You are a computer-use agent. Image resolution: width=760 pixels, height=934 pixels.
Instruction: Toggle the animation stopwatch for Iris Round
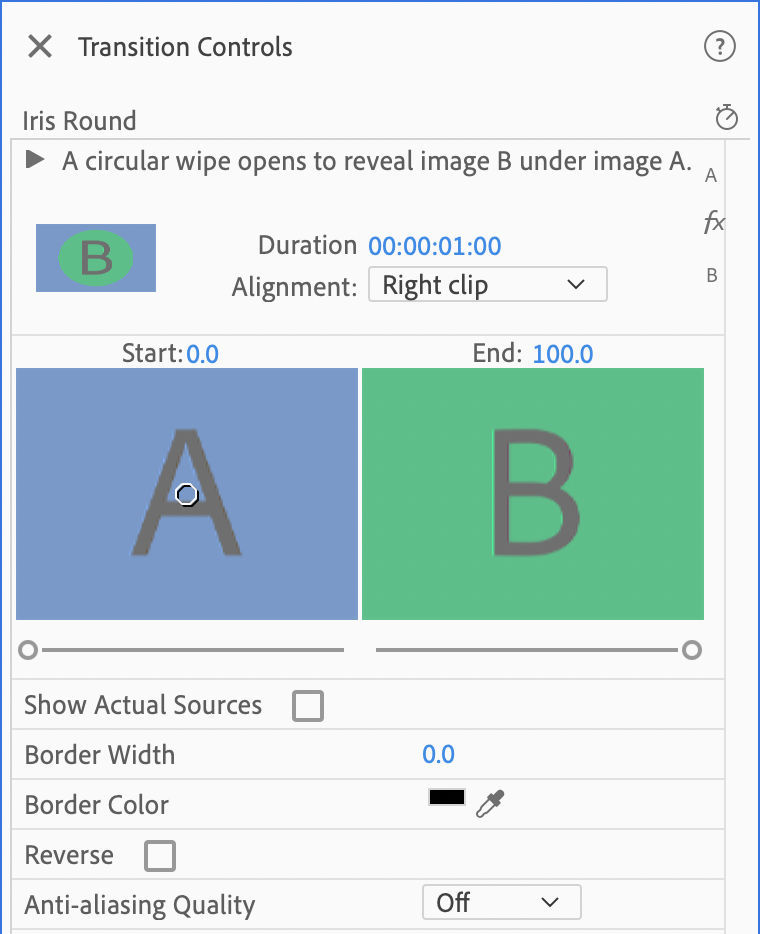click(x=726, y=117)
